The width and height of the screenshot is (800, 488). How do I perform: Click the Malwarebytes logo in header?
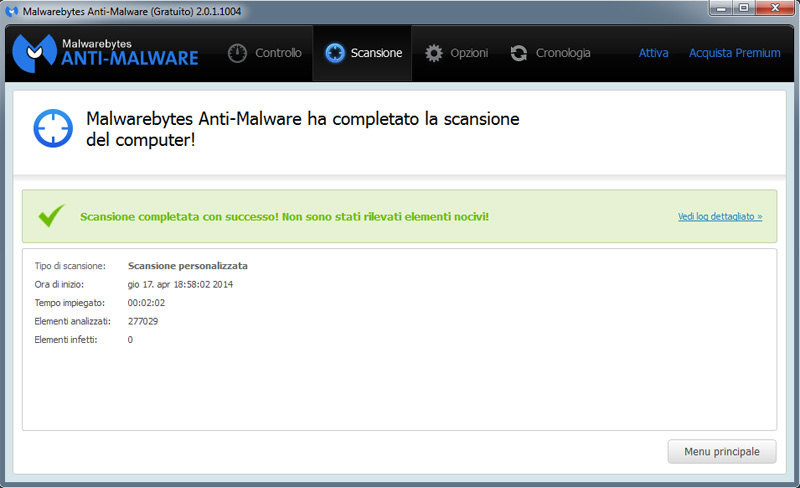coord(34,53)
